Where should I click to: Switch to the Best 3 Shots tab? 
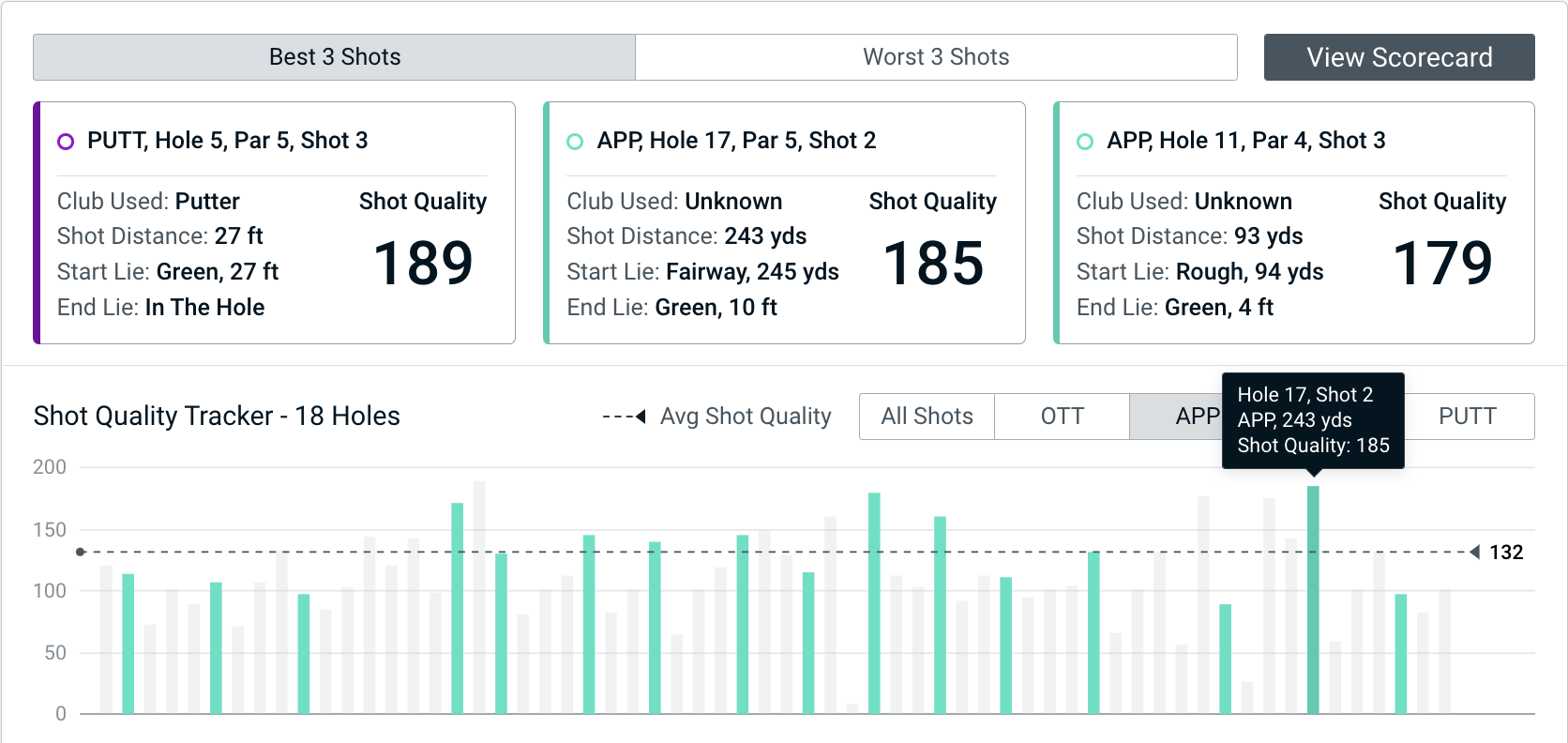(x=335, y=57)
